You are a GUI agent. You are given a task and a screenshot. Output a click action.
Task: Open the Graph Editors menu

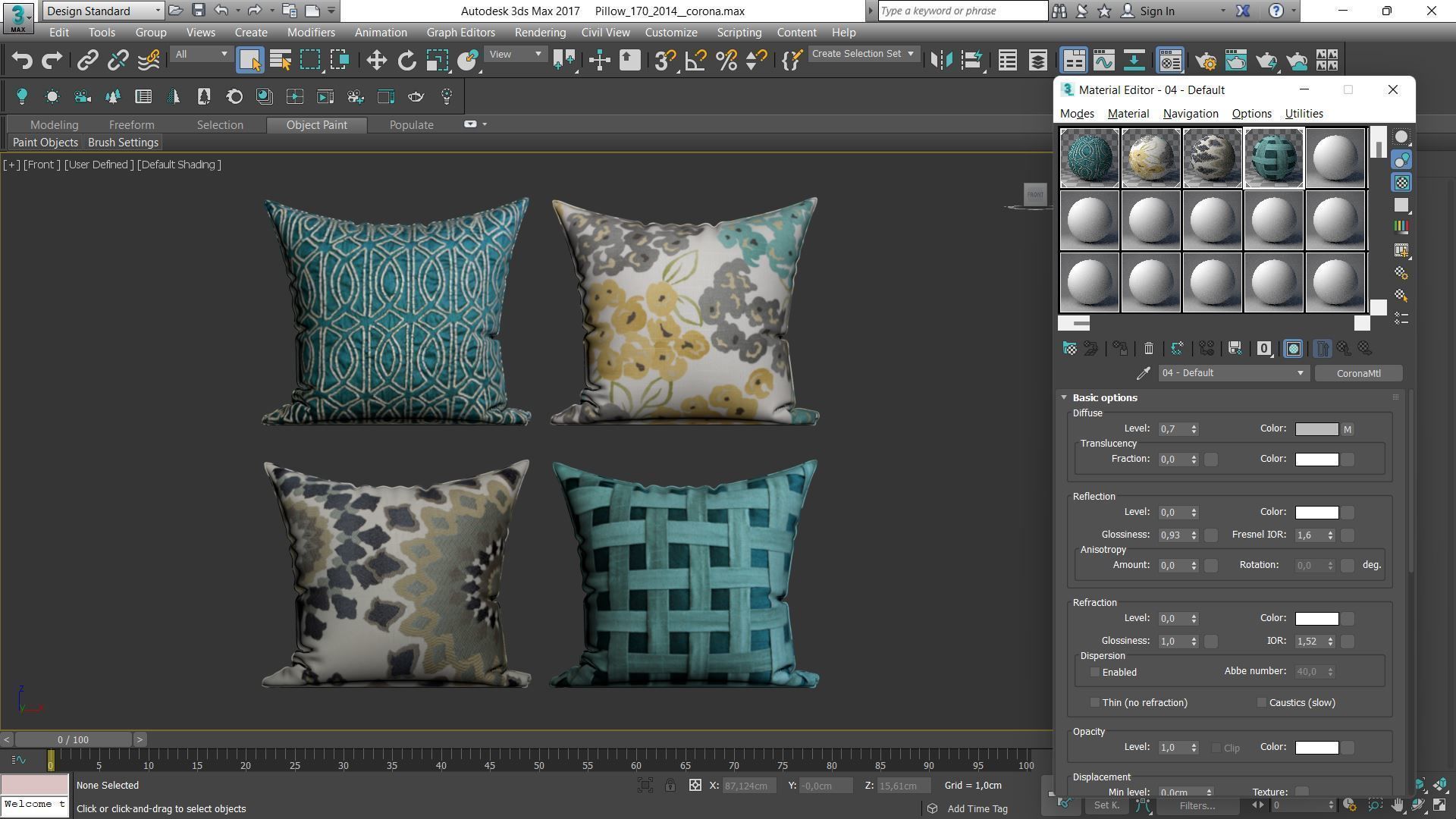[460, 33]
